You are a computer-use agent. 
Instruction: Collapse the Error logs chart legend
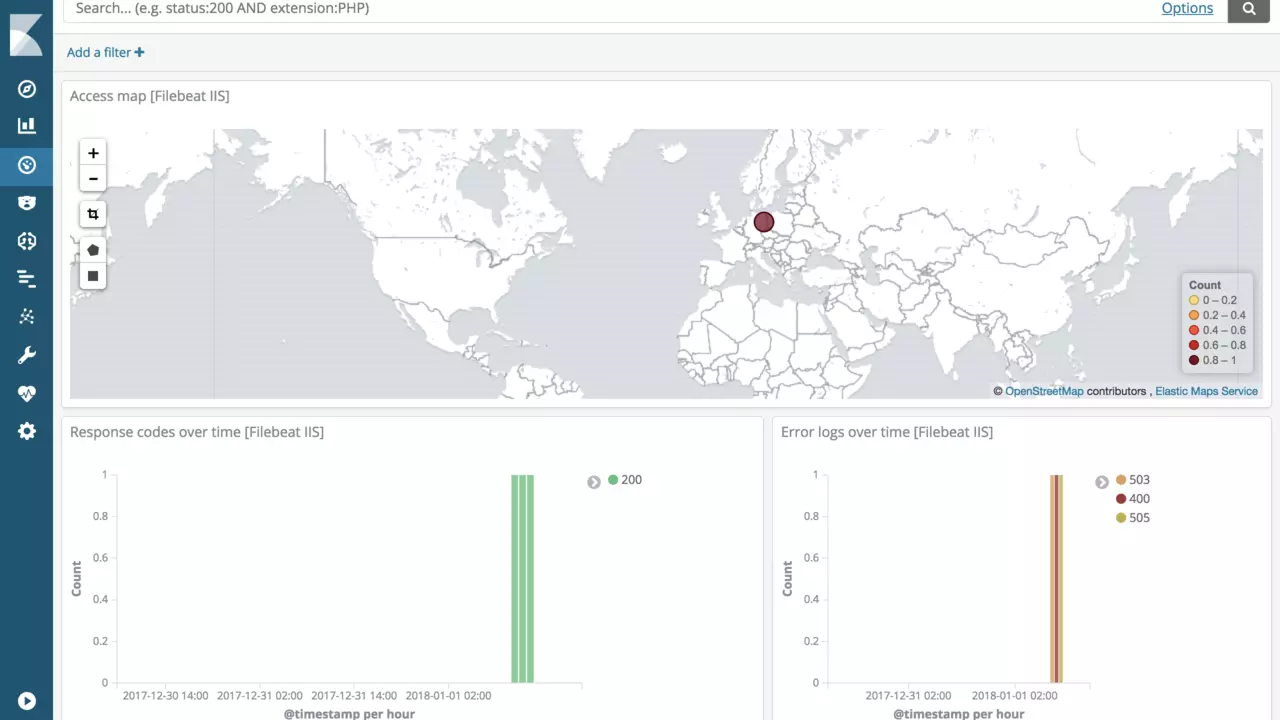pyautogui.click(x=1102, y=482)
